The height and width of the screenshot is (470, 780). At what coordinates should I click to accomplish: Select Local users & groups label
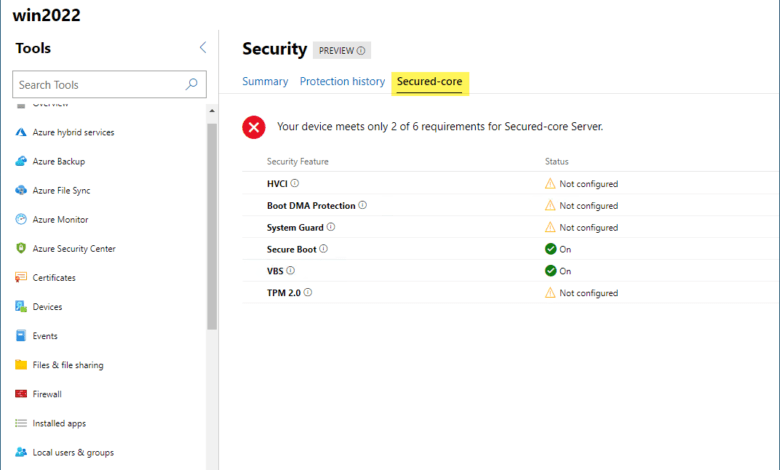pyautogui.click(x=73, y=453)
